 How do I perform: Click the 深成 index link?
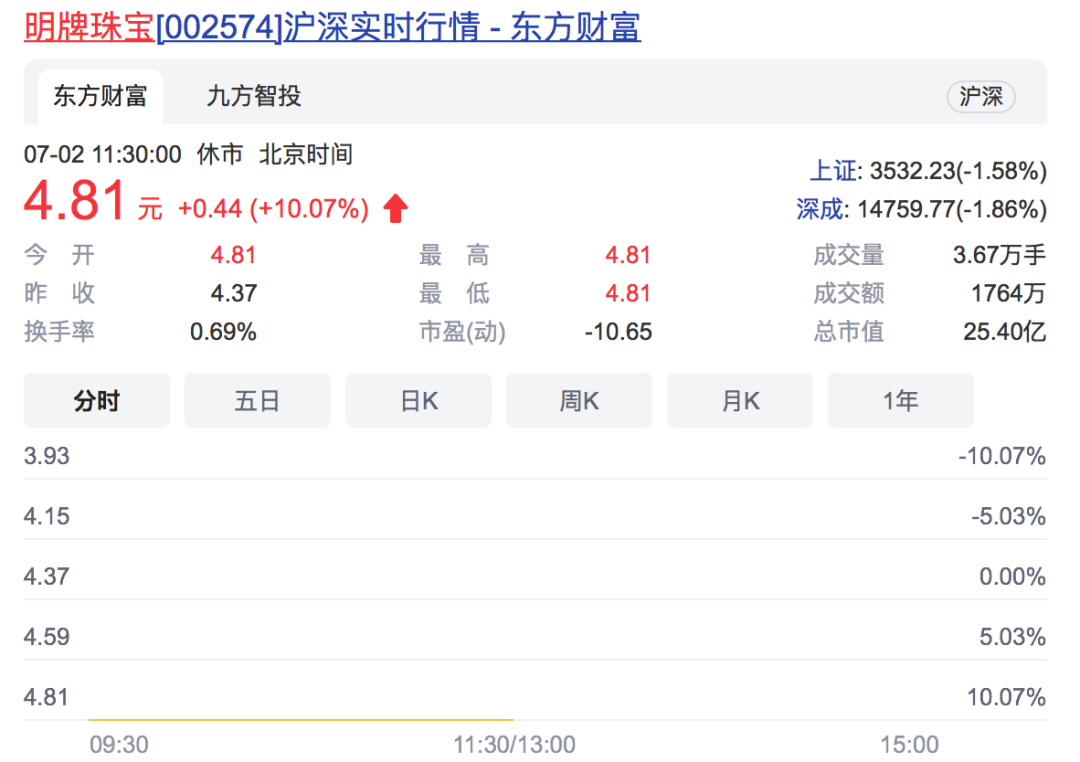(822, 209)
